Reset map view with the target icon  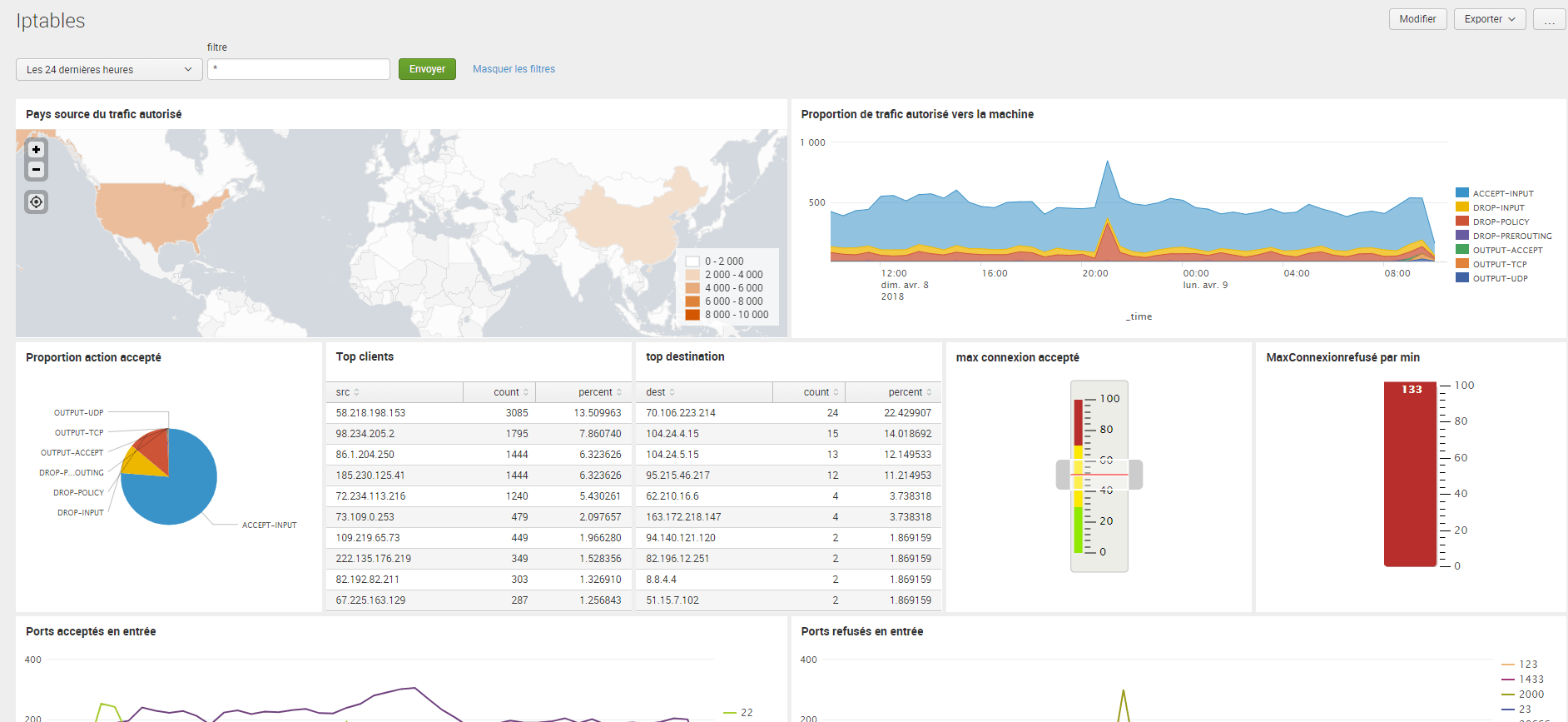point(36,202)
